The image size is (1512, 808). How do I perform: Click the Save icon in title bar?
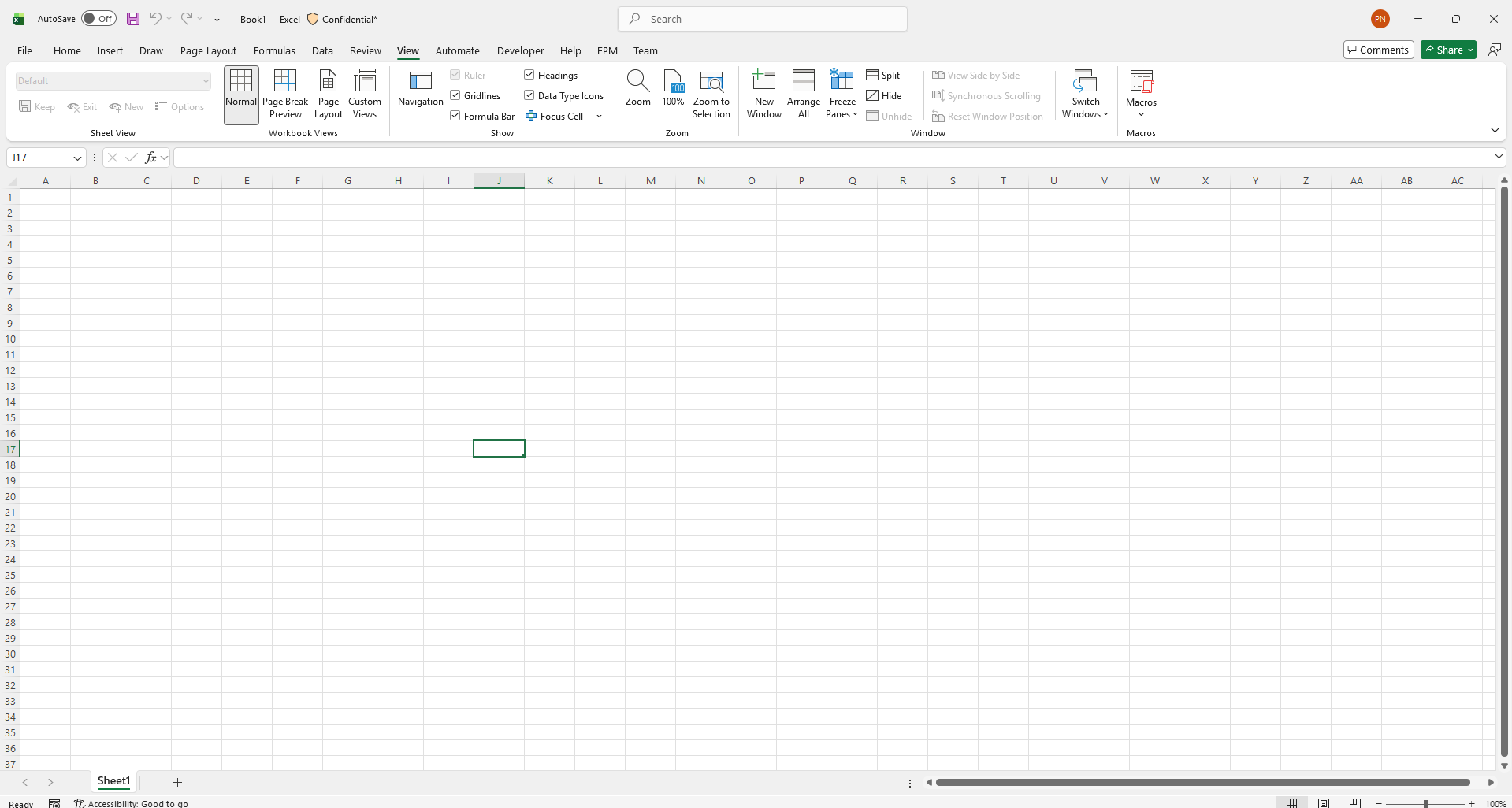[133, 19]
